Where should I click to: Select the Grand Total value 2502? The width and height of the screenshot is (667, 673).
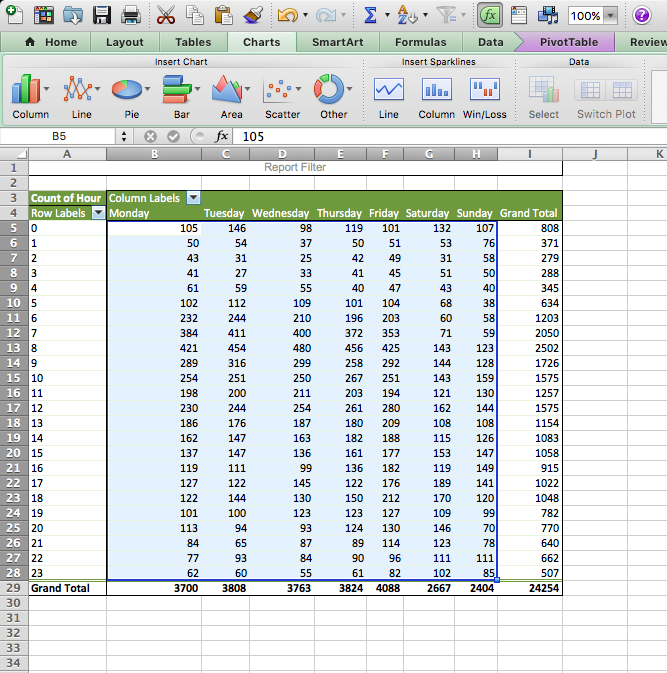point(530,348)
